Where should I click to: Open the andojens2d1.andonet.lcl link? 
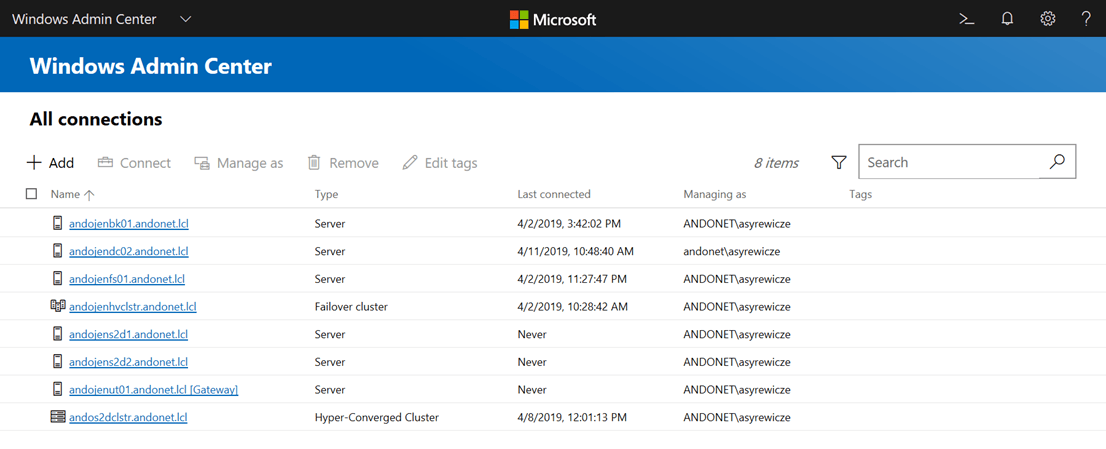coord(128,334)
